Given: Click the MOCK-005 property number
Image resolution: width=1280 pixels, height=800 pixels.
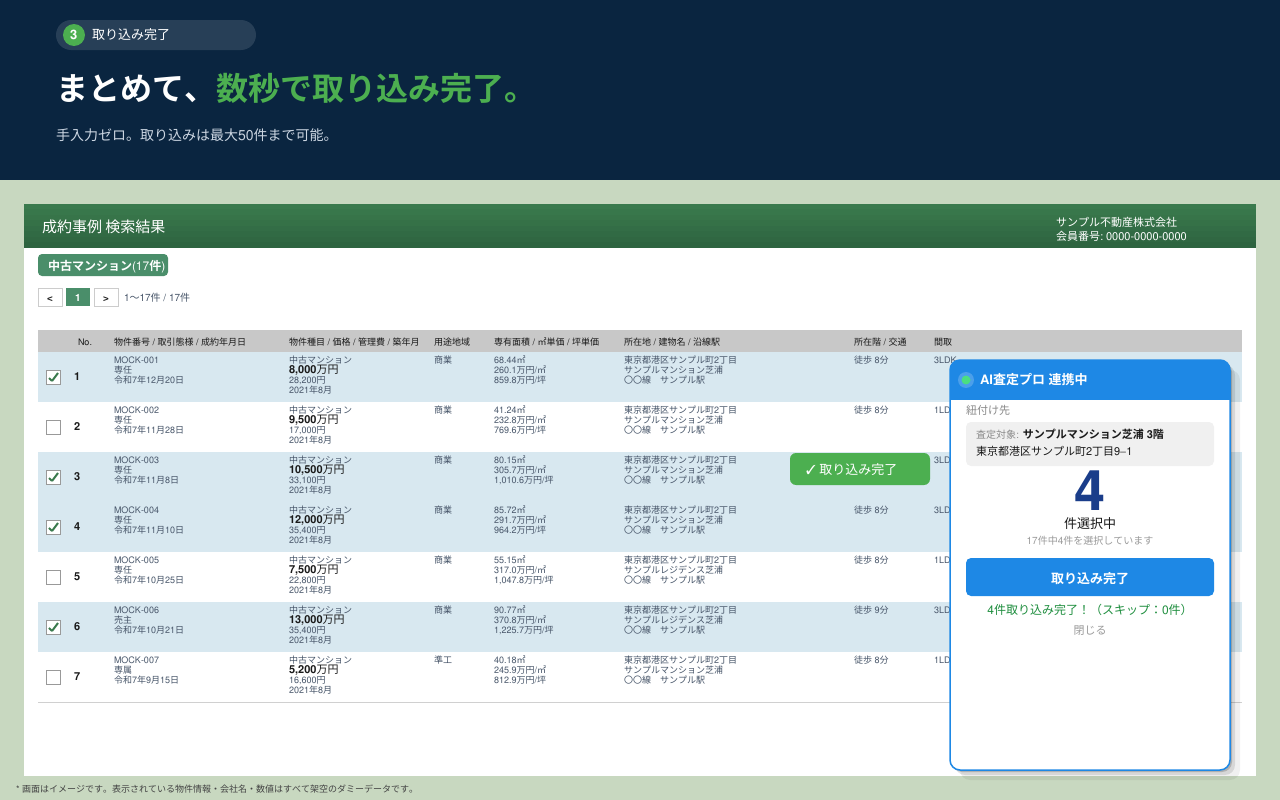Looking at the screenshot, I should coord(136,560).
